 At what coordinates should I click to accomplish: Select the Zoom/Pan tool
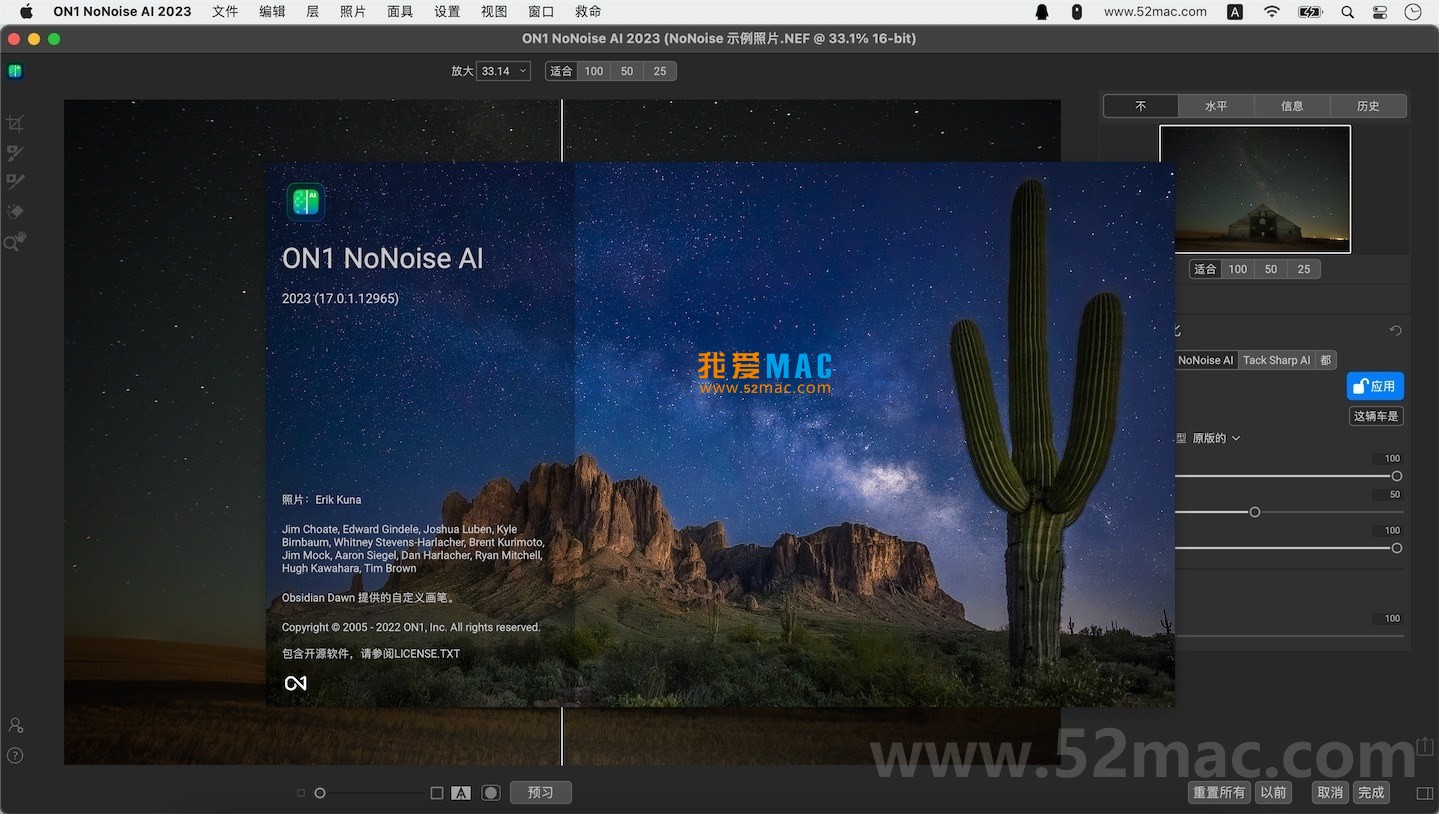click(x=15, y=241)
